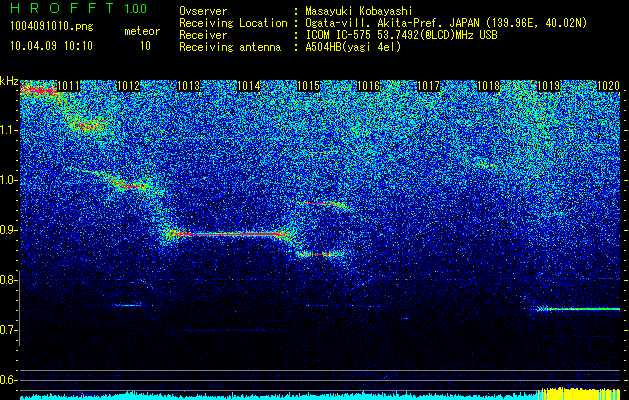629x400 pixels.
Task: Click the 1016 time marker
Action: click(x=369, y=86)
